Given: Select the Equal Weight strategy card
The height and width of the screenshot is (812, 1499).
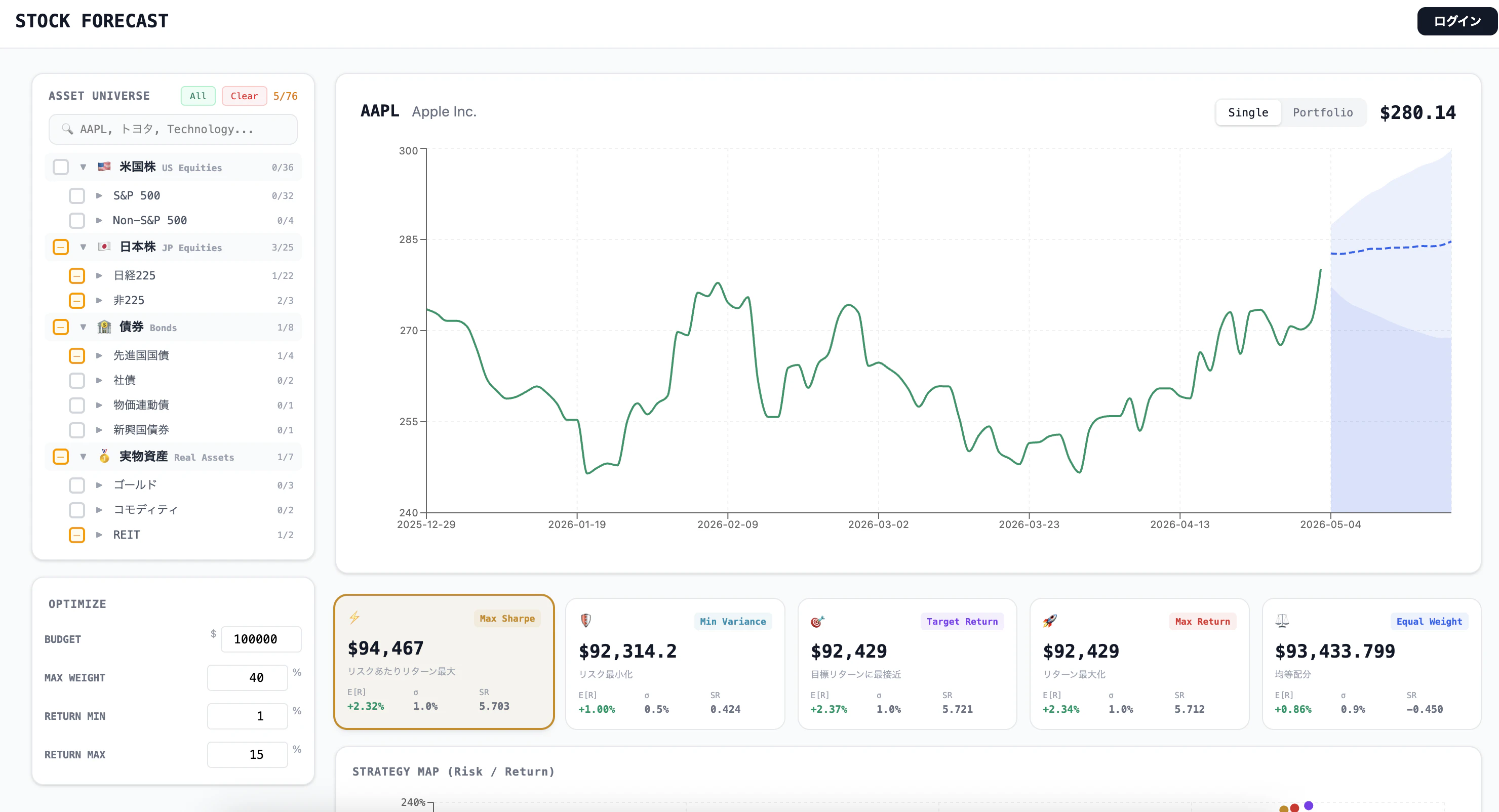Looking at the screenshot, I should (1371, 664).
